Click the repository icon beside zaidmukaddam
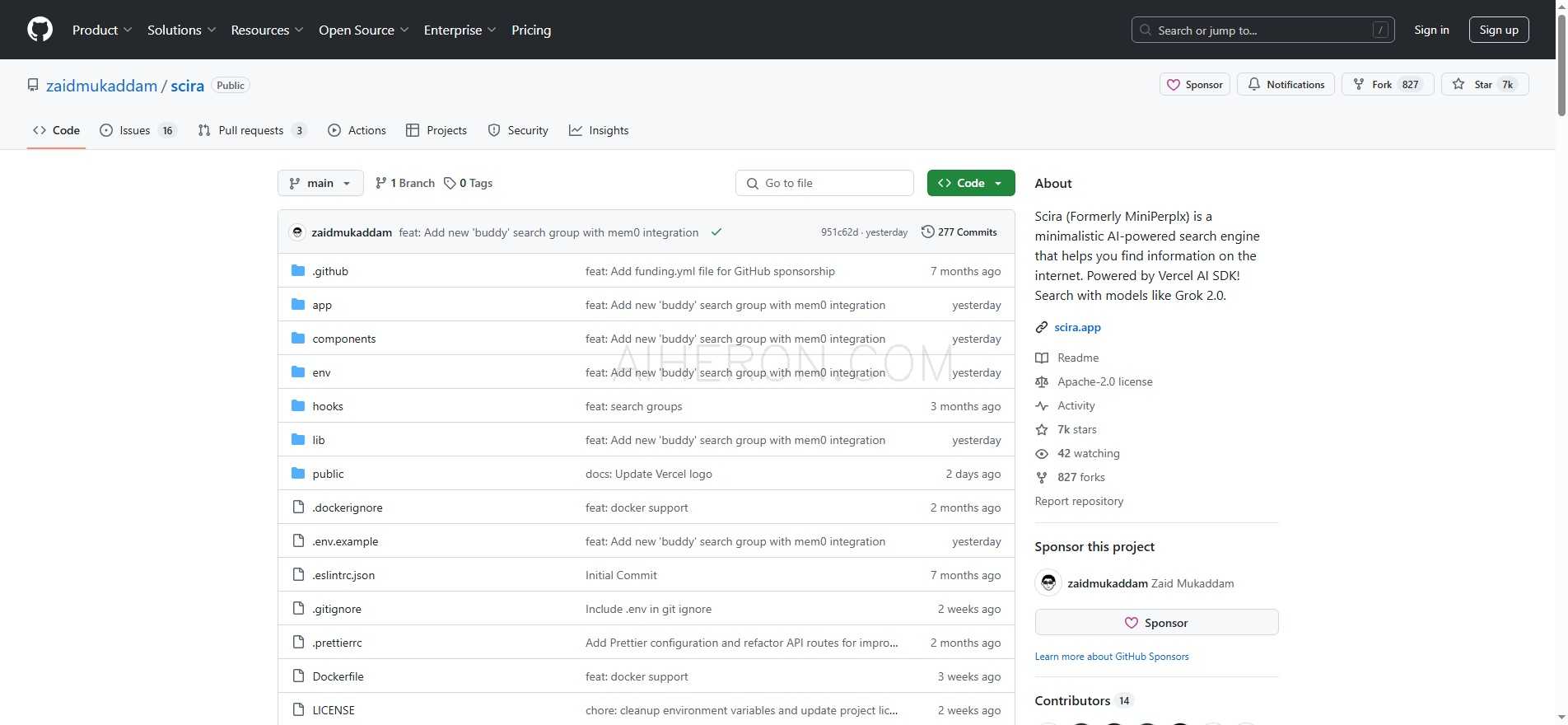 tap(33, 85)
